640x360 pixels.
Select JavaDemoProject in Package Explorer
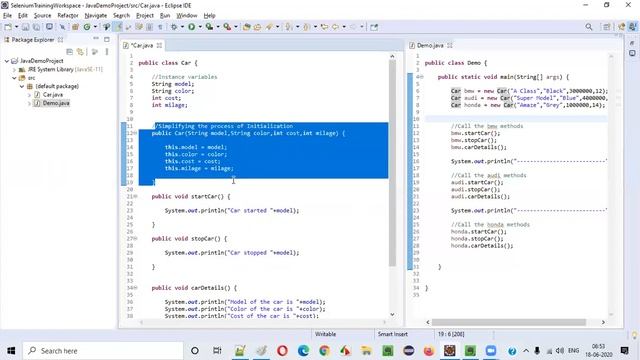tap(42, 61)
